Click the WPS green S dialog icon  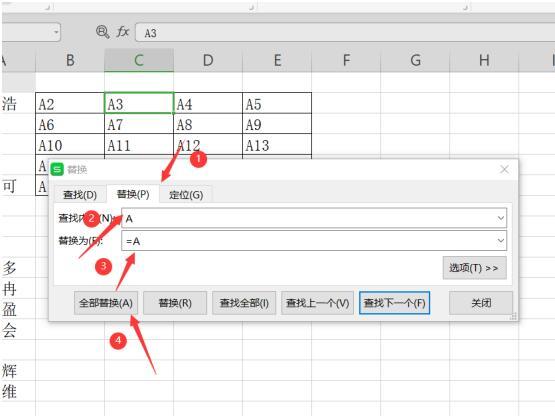point(57,170)
